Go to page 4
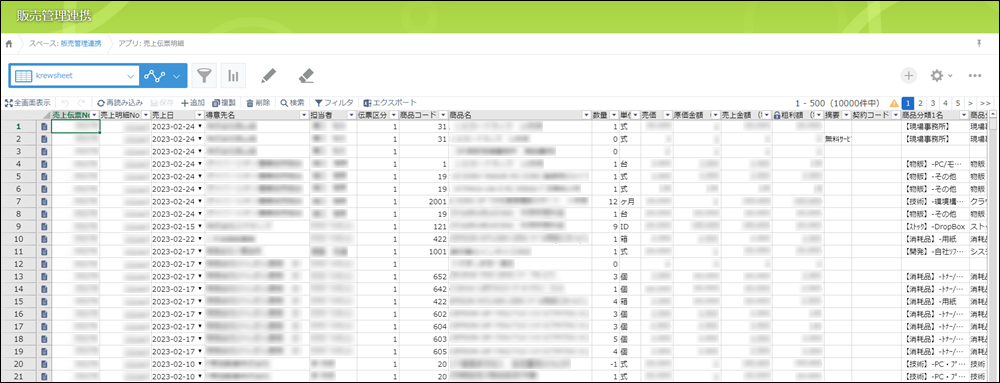1000x383 pixels. click(945, 103)
